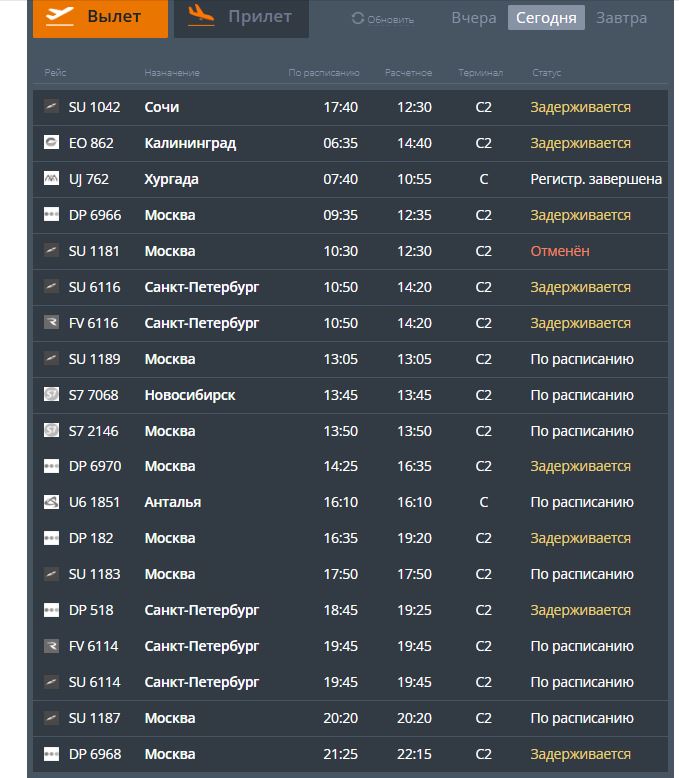Click the airline logo for DP 6966
Image resolution: width=679 pixels, height=778 pixels.
[51, 214]
